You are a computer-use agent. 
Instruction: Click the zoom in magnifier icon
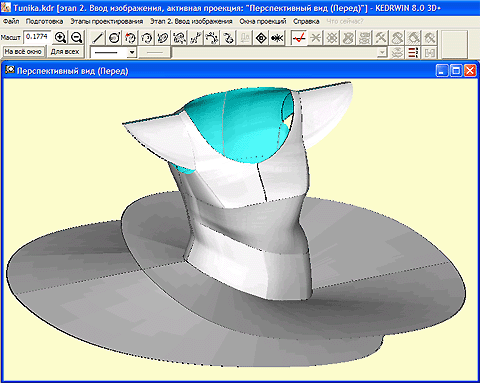60,38
